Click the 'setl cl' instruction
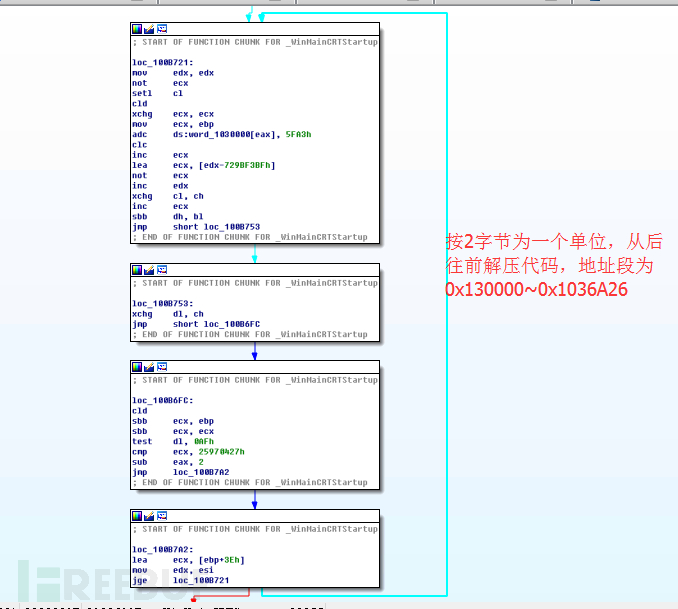 158,93
